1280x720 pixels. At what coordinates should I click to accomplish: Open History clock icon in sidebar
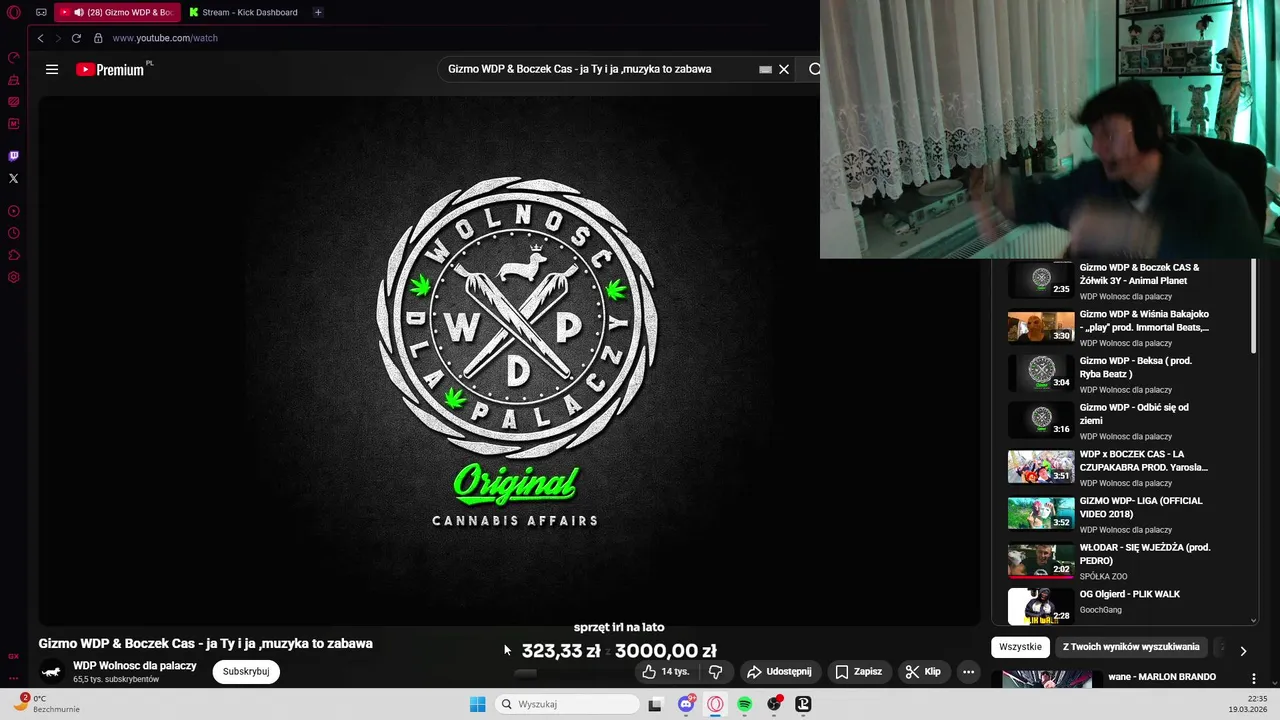14,233
